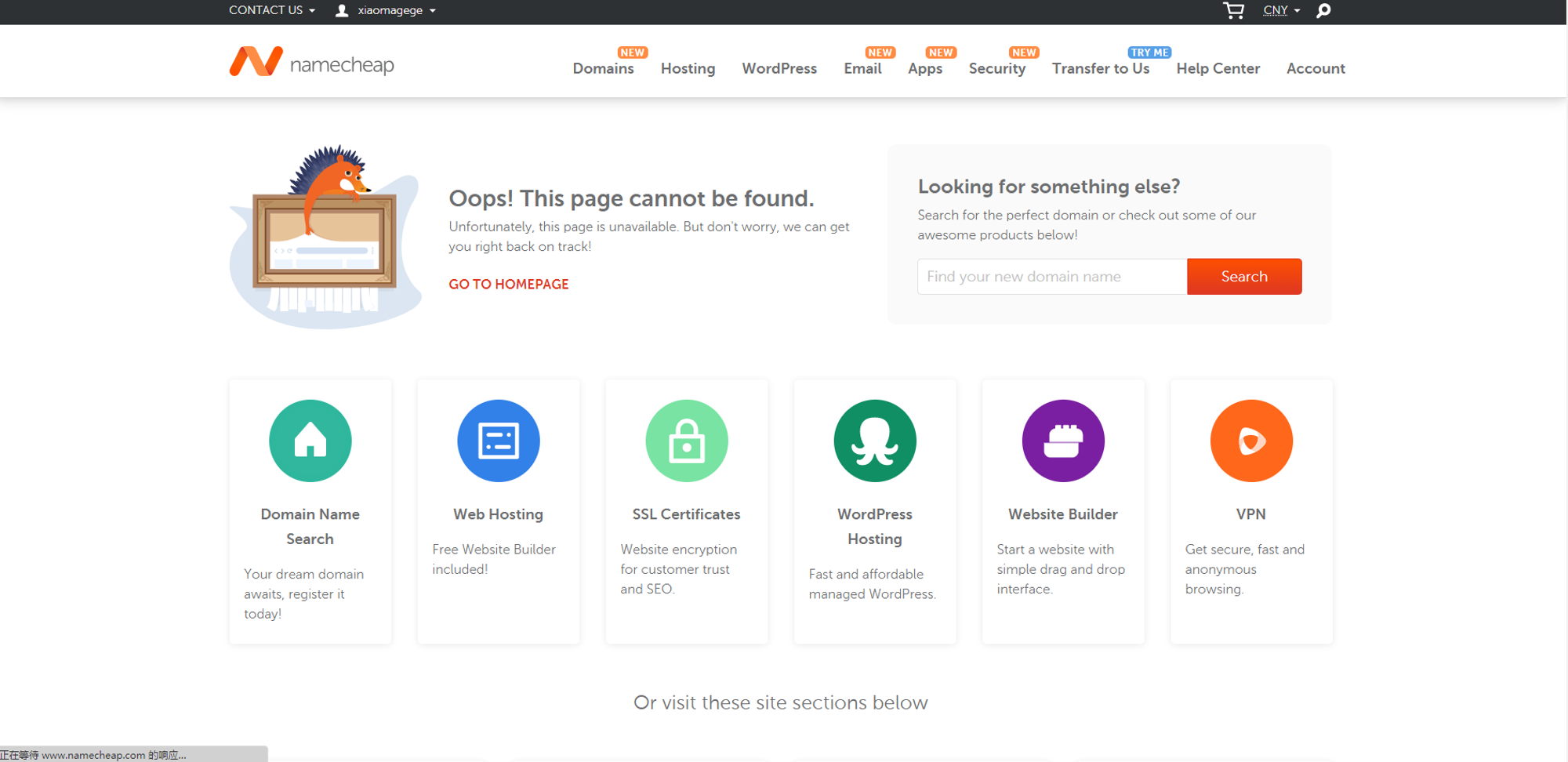
Task: Open the xiaomagege user account dropdown
Action: point(386,10)
